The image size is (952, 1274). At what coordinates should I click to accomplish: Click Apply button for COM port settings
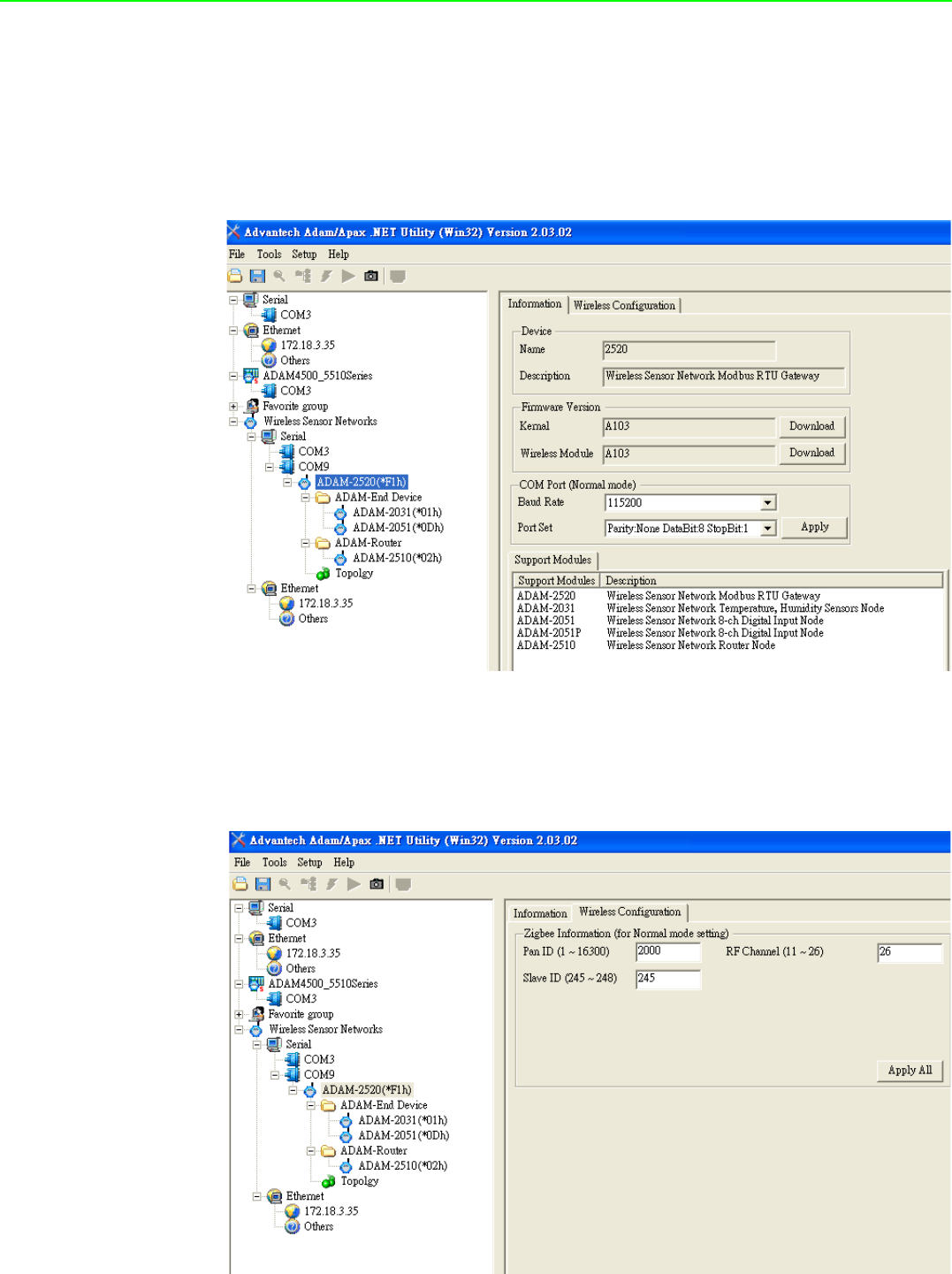coord(814,527)
